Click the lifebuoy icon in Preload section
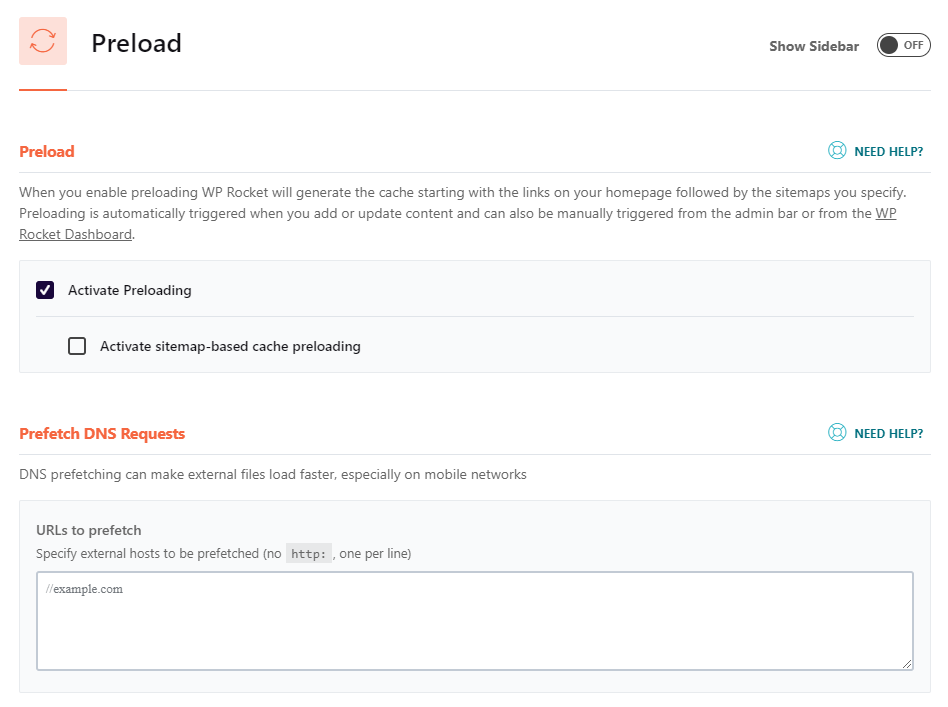The image size is (948, 707). 837,151
